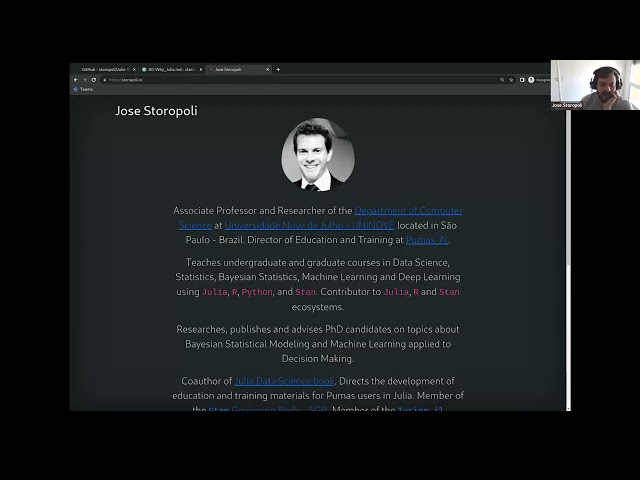
Task: Click the Jose Storopoli site title
Action: click(x=156, y=111)
